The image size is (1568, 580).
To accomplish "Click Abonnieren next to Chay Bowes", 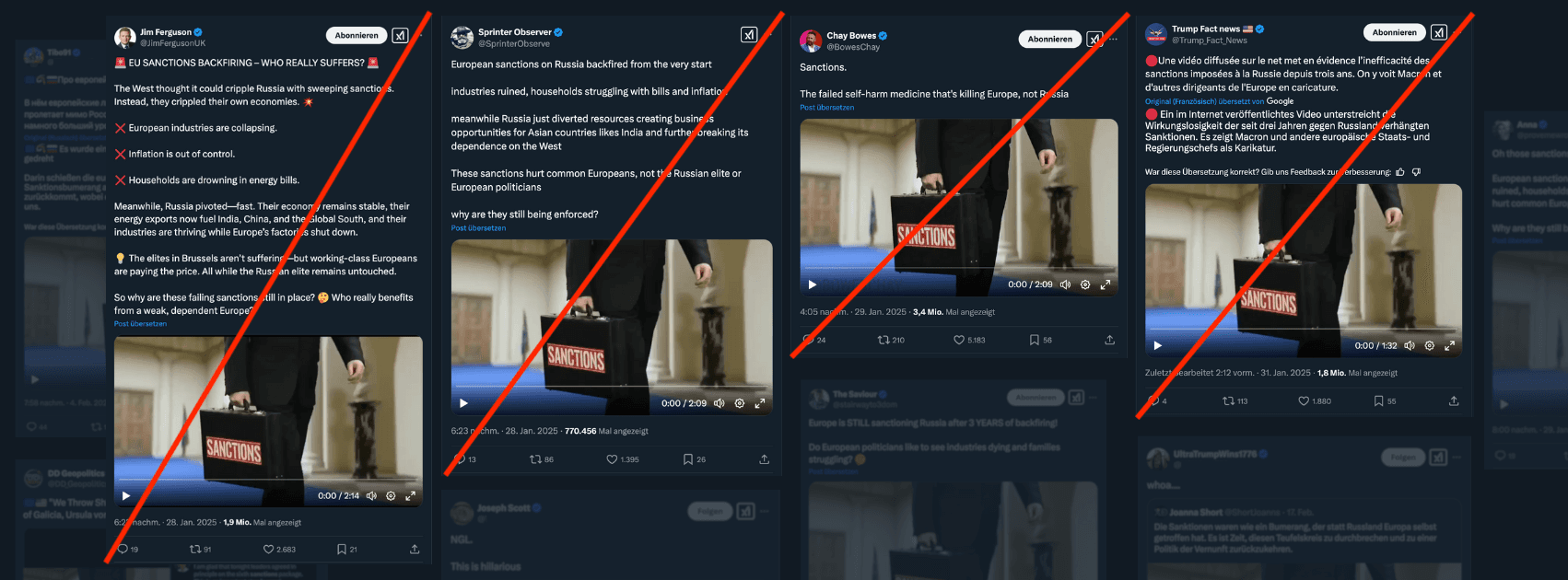I will (x=1049, y=39).
